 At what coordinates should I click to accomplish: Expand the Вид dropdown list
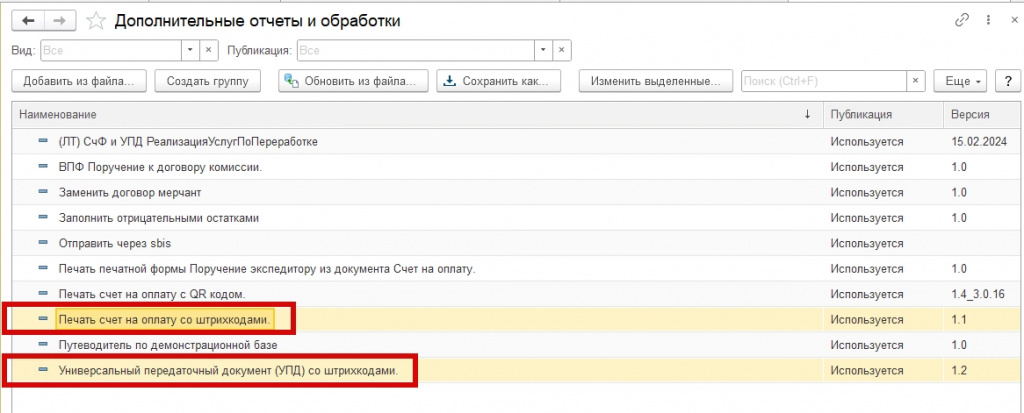coord(190,50)
